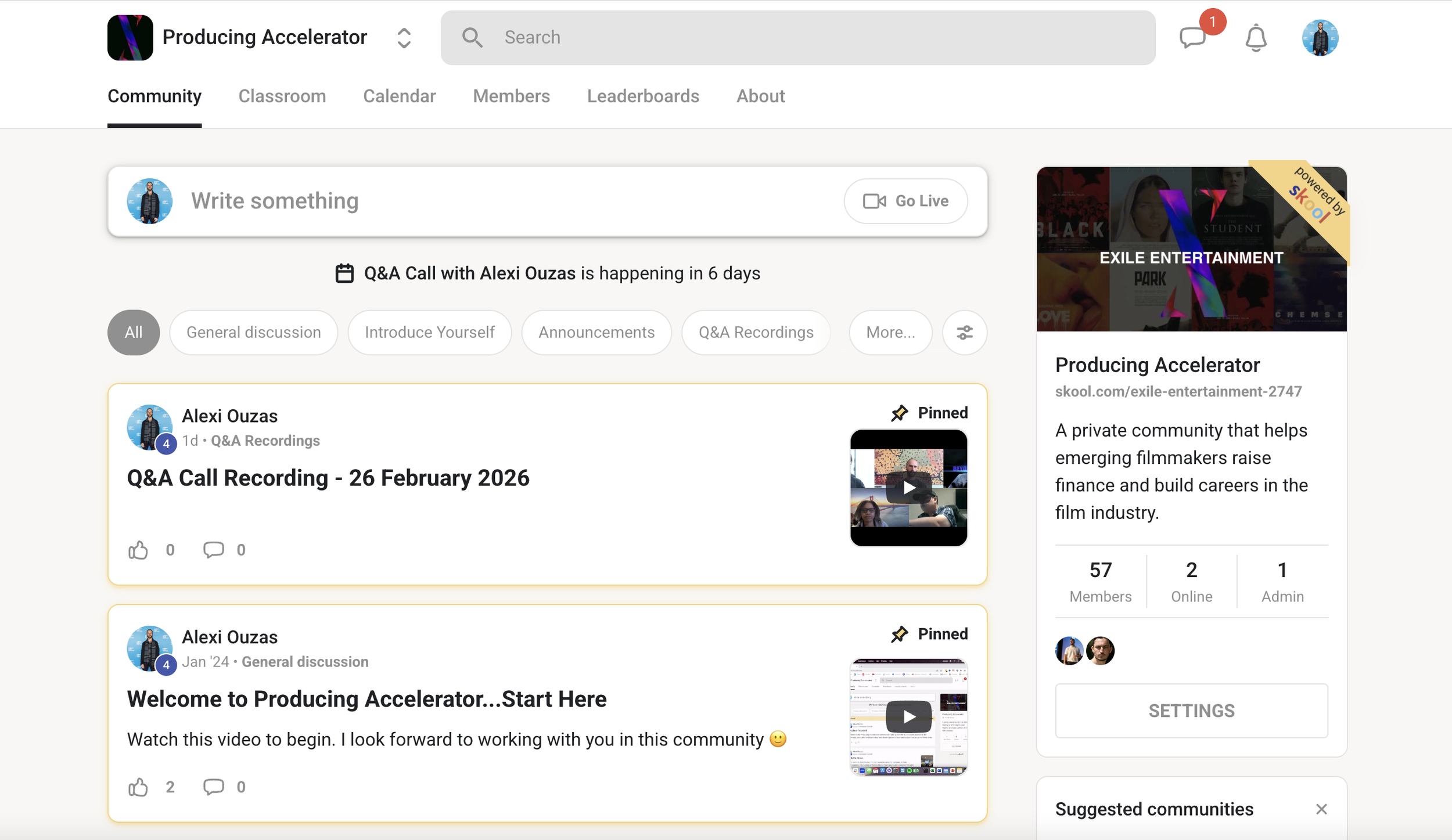Switch to the Classroom tab
1452x840 pixels.
[282, 96]
